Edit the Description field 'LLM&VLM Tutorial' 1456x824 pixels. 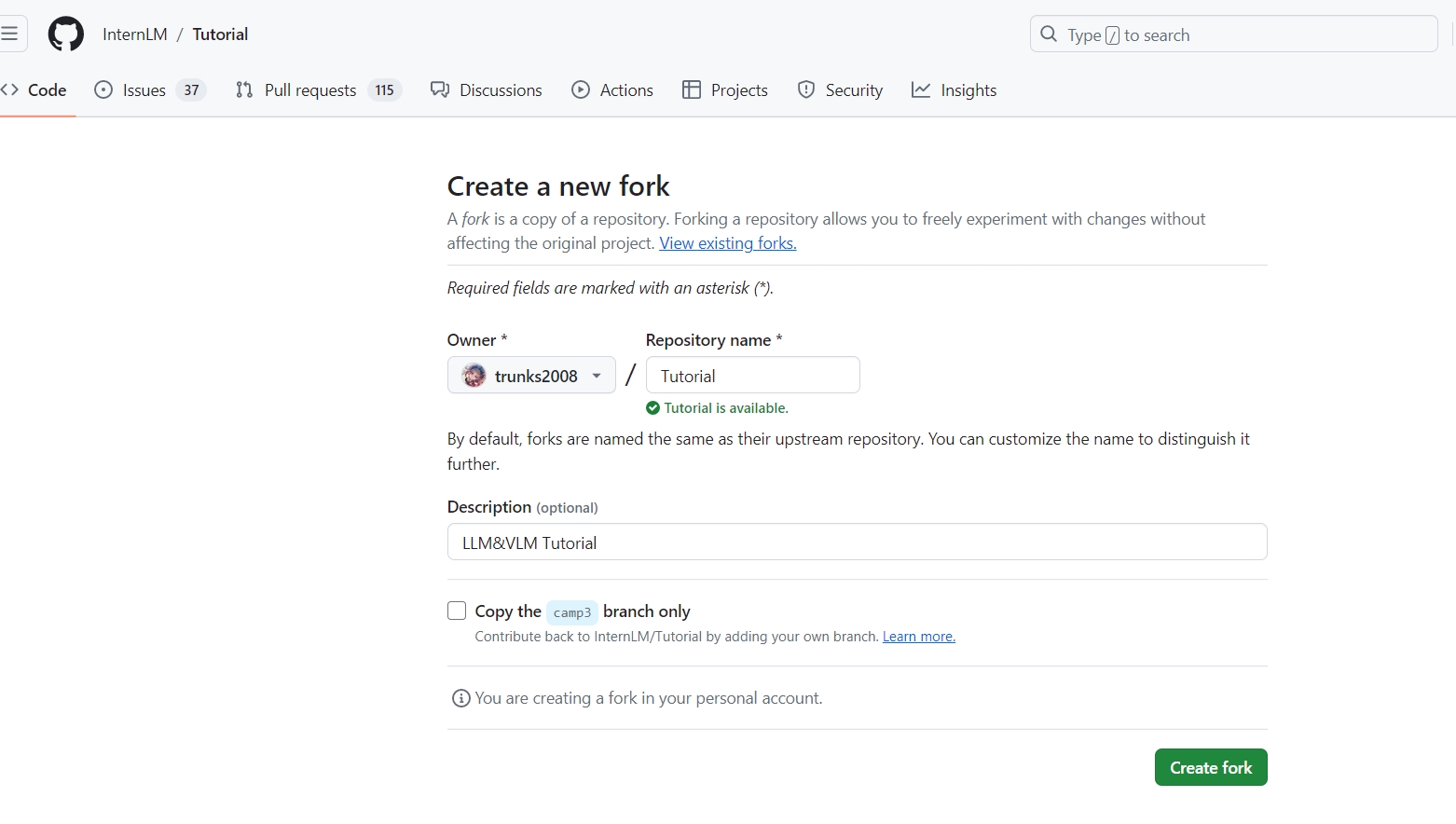click(x=857, y=542)
